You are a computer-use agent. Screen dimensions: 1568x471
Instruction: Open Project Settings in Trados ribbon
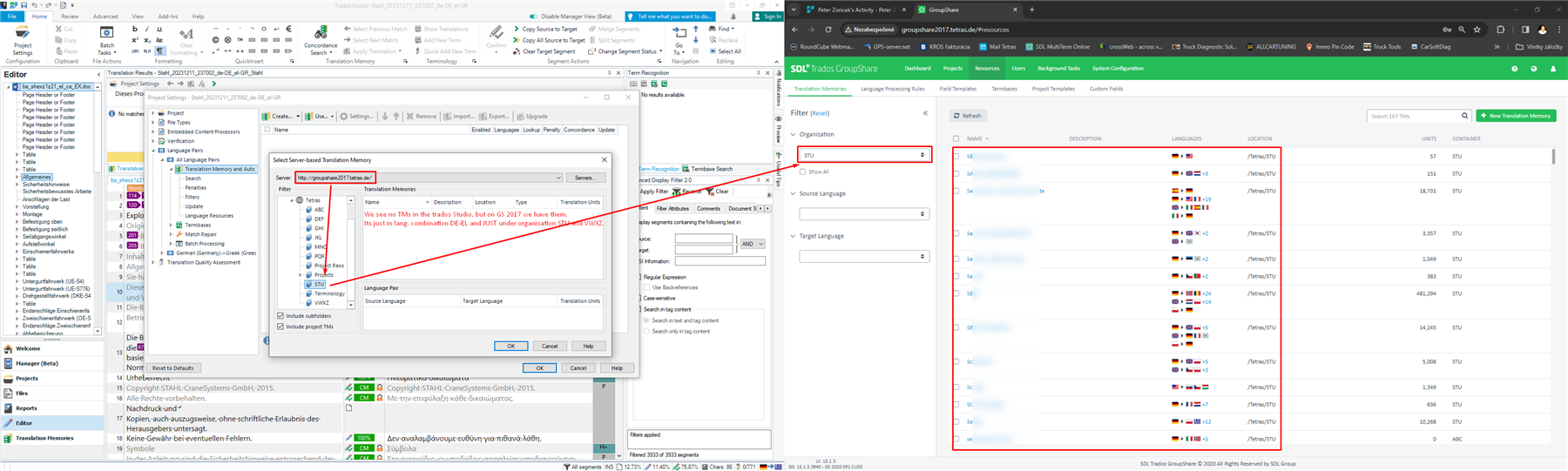point(23,40)
